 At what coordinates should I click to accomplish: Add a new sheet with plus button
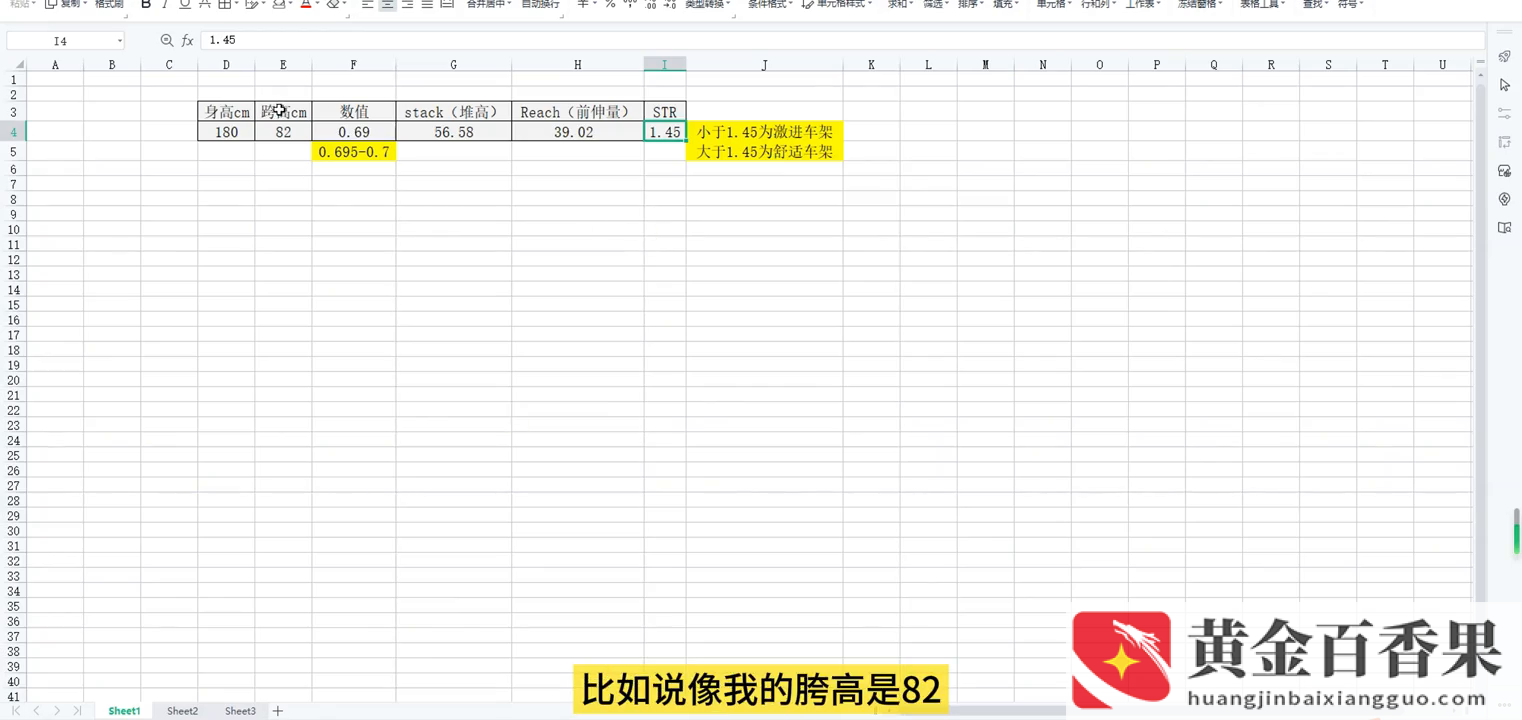point(278,711)
